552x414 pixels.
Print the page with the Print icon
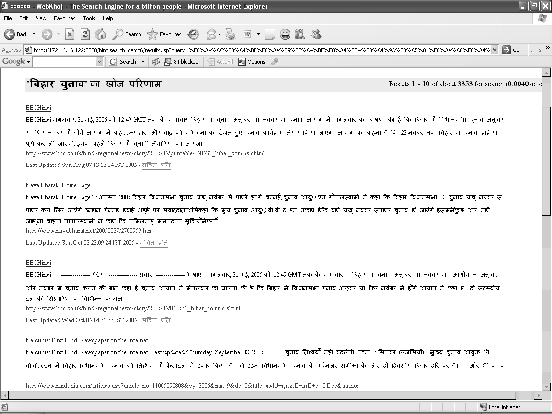point(231,34)
